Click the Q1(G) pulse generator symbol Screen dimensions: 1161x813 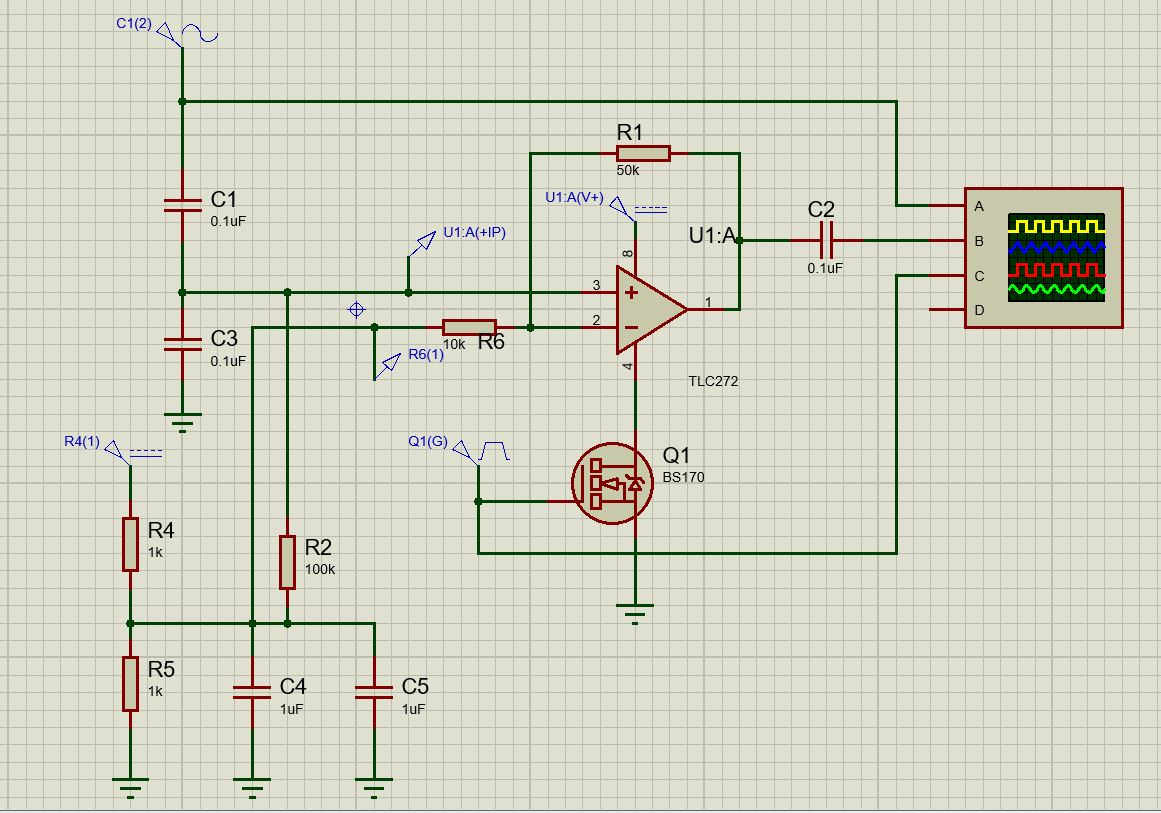(481, 451)
